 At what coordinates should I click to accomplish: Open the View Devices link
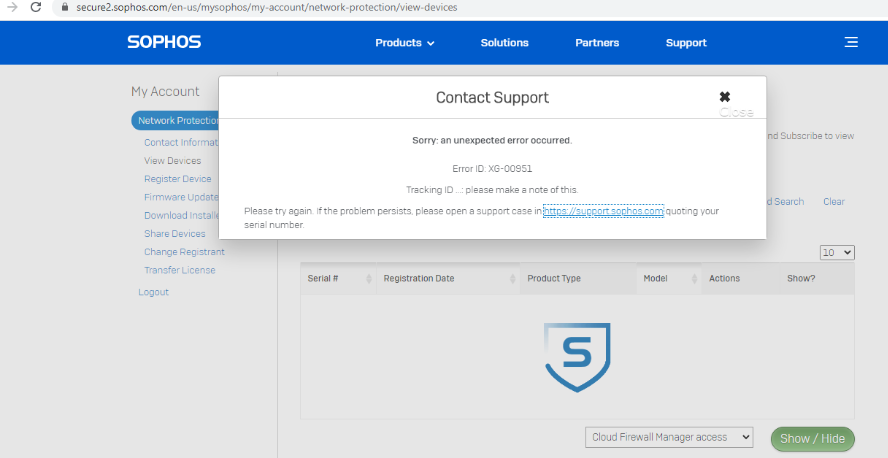click(x=172, y=160)
